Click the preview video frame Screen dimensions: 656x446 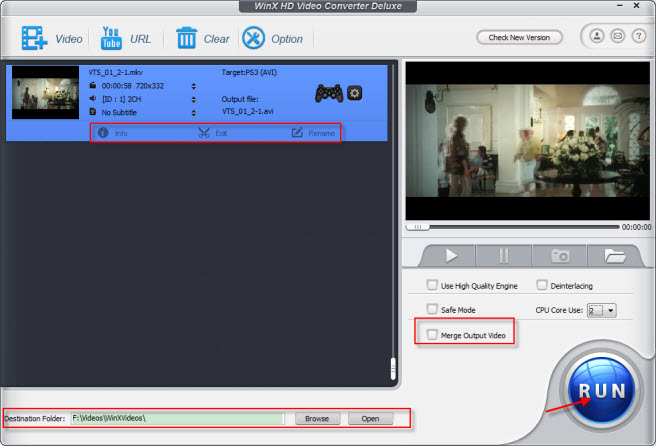(x=528, y=141)
